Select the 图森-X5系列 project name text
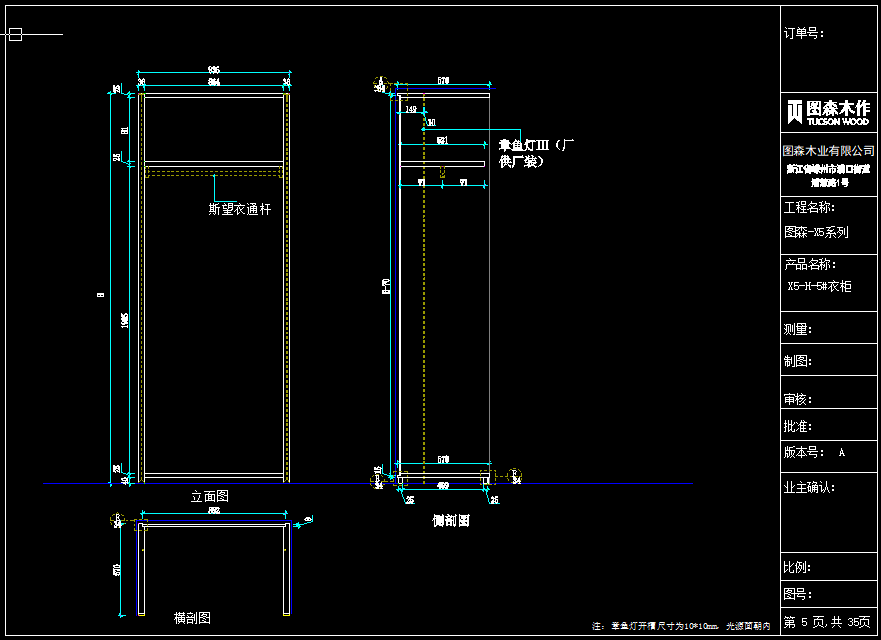881x640 pixels. pyautogui.click(x=816, y=232)
